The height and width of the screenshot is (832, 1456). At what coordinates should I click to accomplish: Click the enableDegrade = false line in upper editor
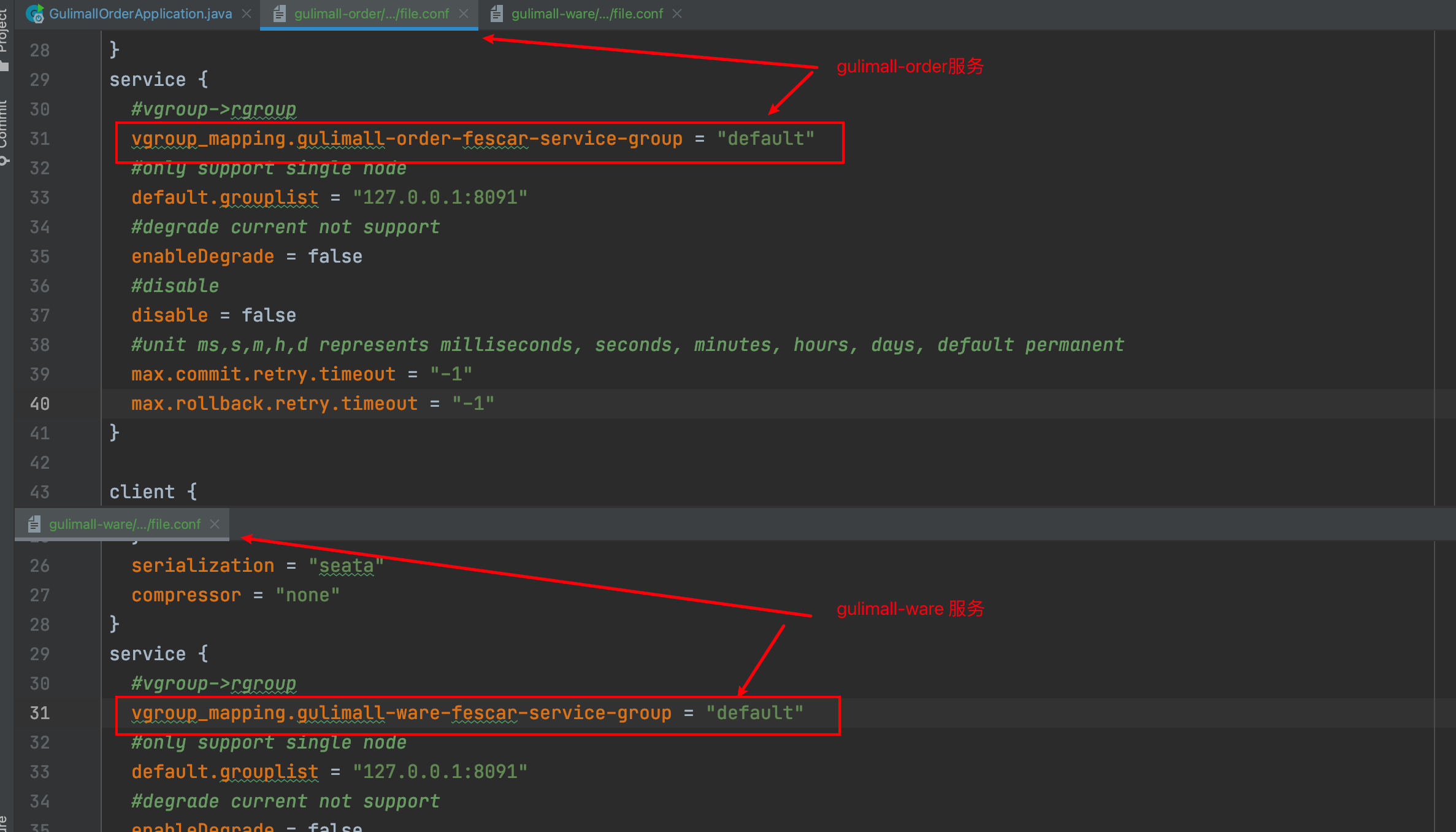point(247,256)
